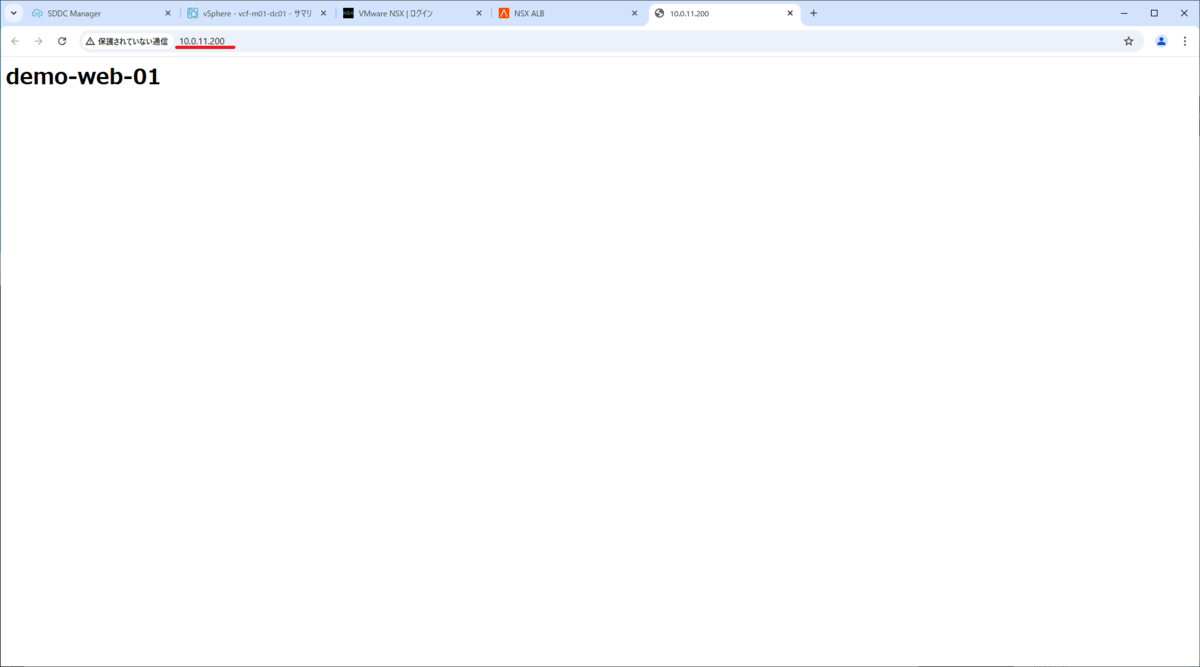Screen dimensions: 1200x667
Task: Close the NSX ALB tab
Action: coord(634,13)
